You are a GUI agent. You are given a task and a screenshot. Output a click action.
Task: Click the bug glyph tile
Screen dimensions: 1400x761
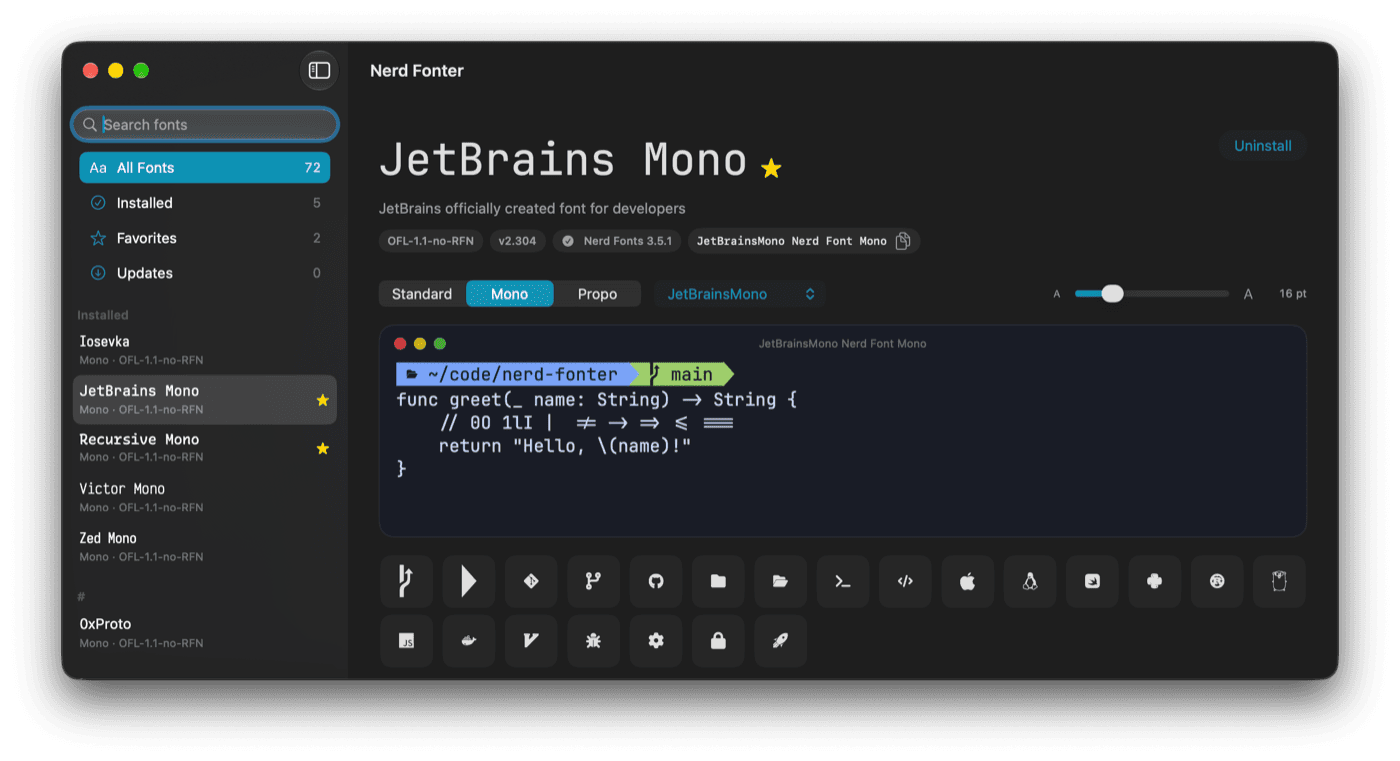pos(594,641)
